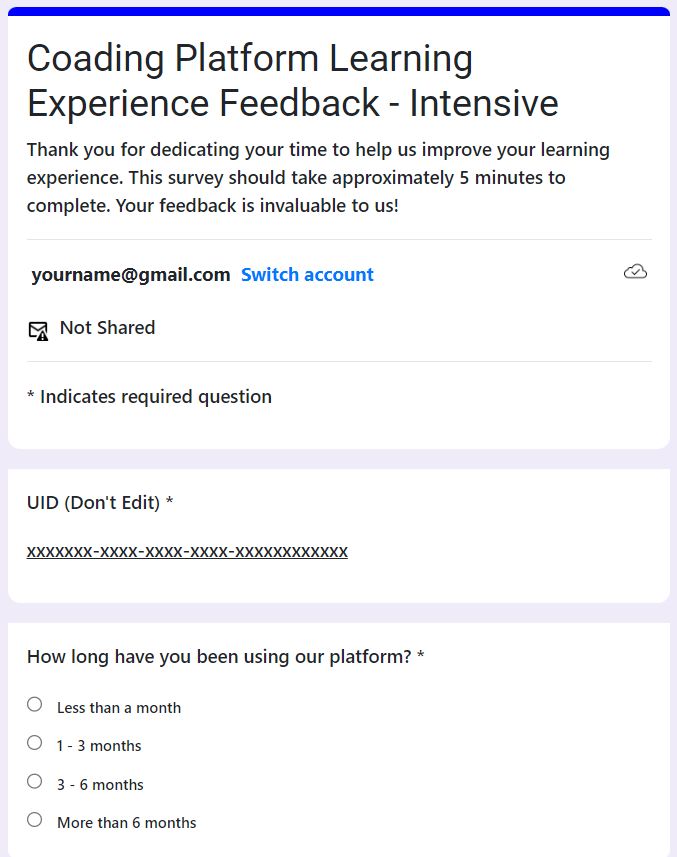Screen dimensions: 677x857
Task: Click the cloud draft-saved icon
Action: (635, 272)
